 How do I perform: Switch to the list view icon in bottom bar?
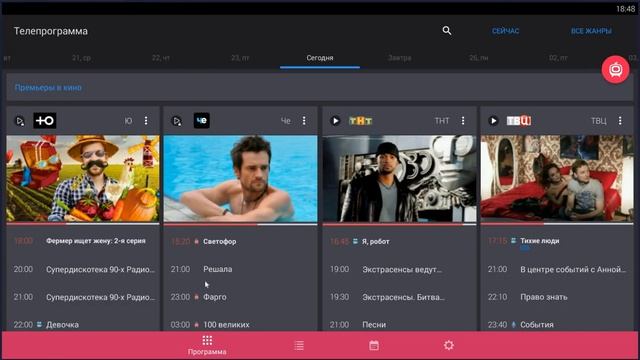299,346
